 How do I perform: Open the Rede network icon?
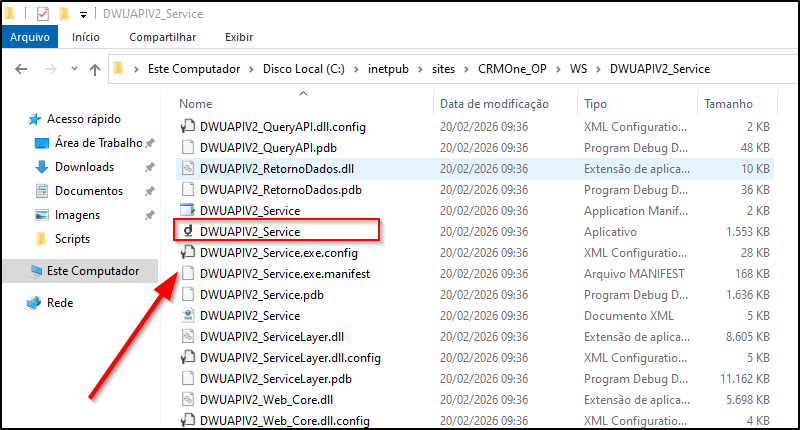pos(36,303)
